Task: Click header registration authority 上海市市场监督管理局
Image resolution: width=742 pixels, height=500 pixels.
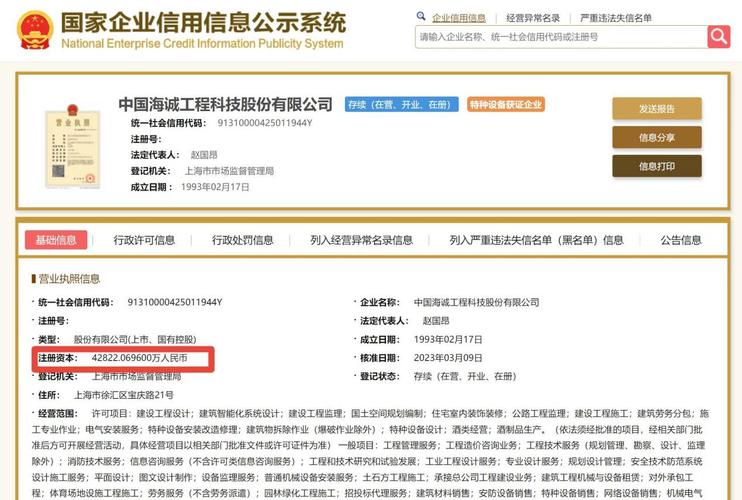Action: click(229, 171)
